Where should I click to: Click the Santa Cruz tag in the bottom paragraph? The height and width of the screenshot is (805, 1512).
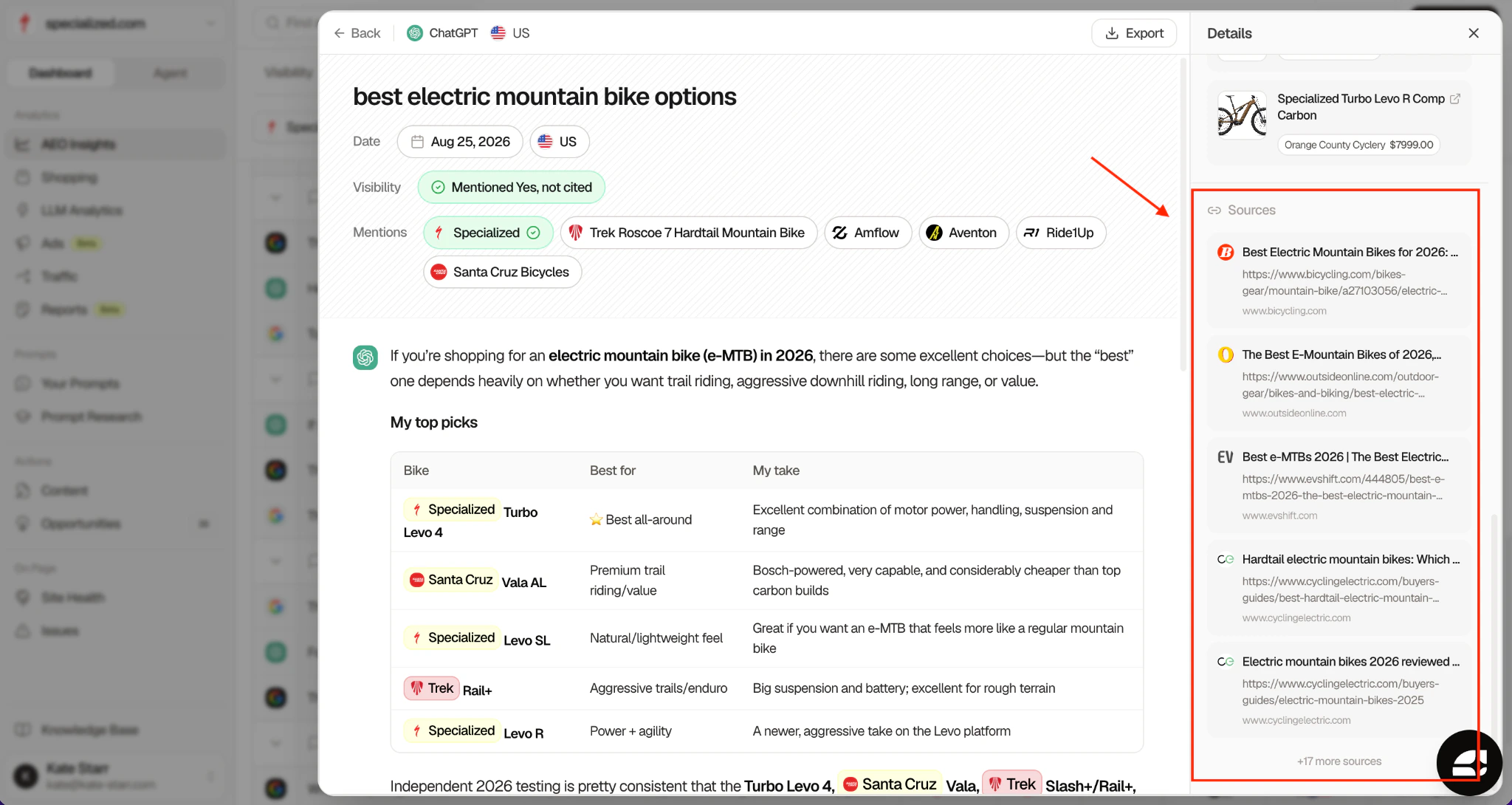point(890,784)
